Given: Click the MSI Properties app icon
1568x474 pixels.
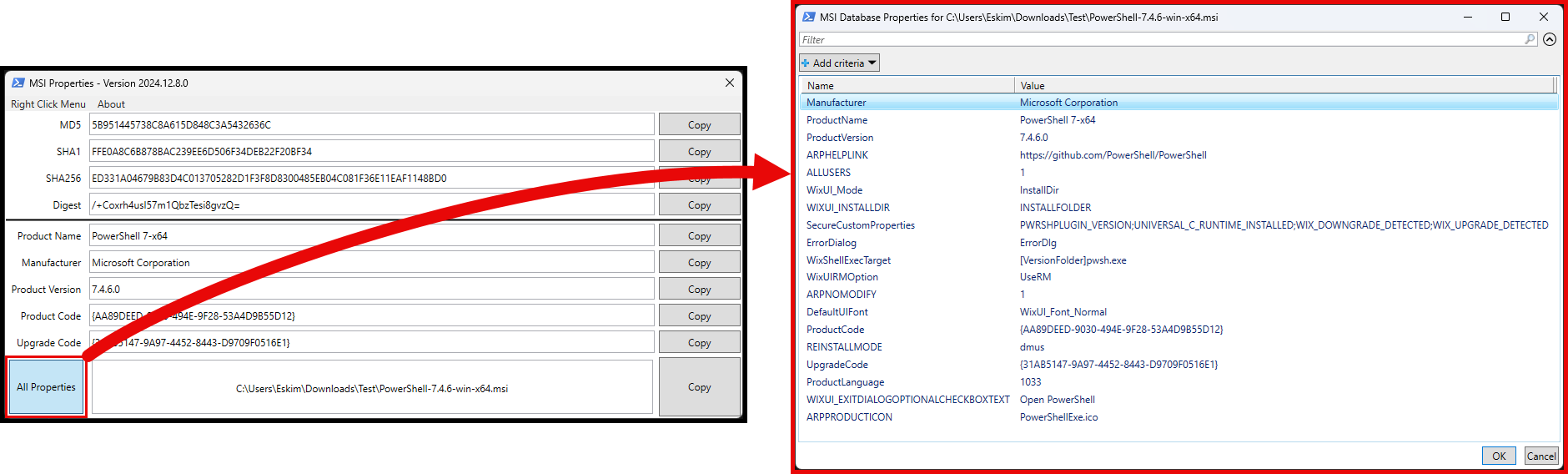Looking at the screenshot, I should 18,83.
